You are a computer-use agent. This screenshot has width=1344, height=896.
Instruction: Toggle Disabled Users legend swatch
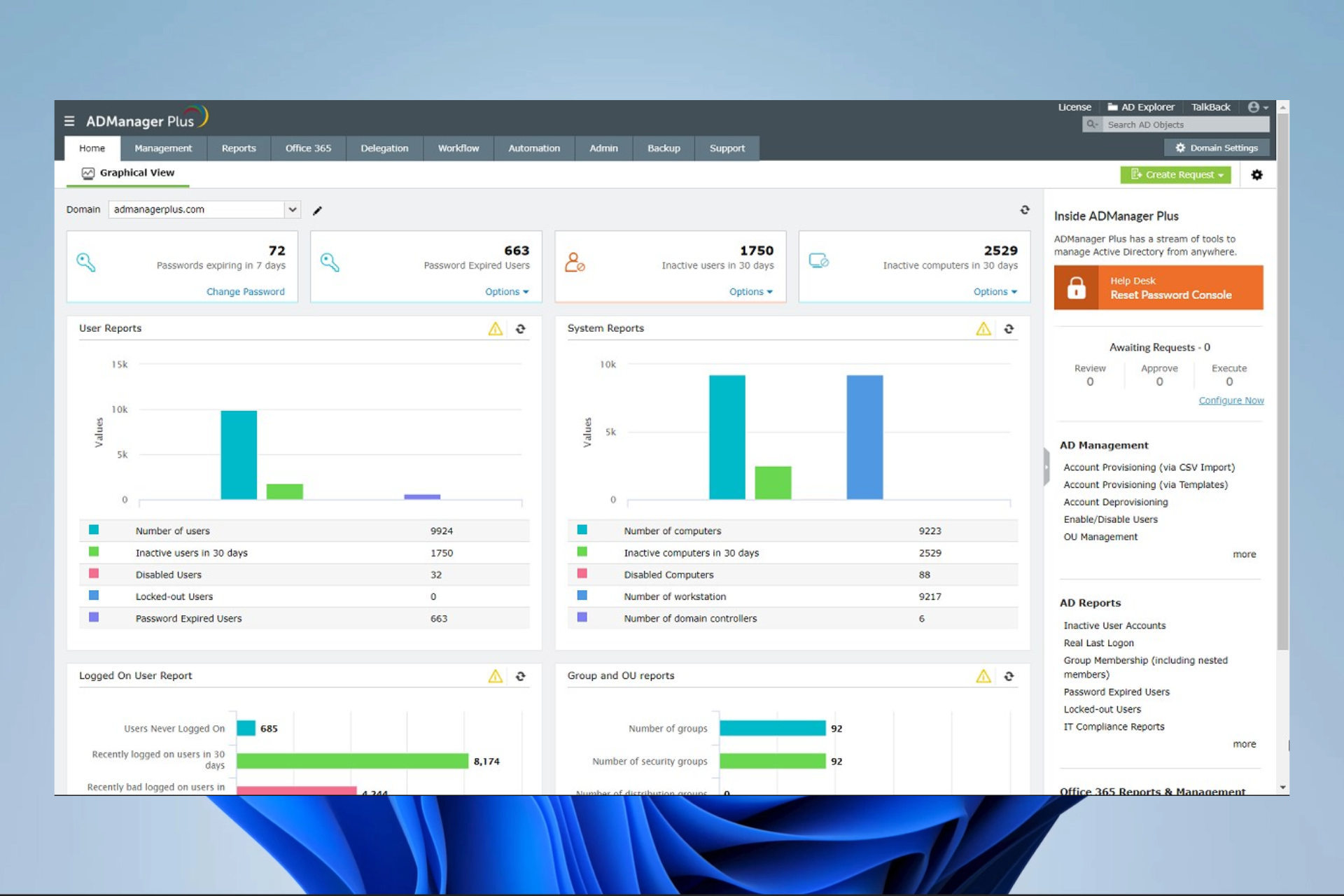click(94, 574)
